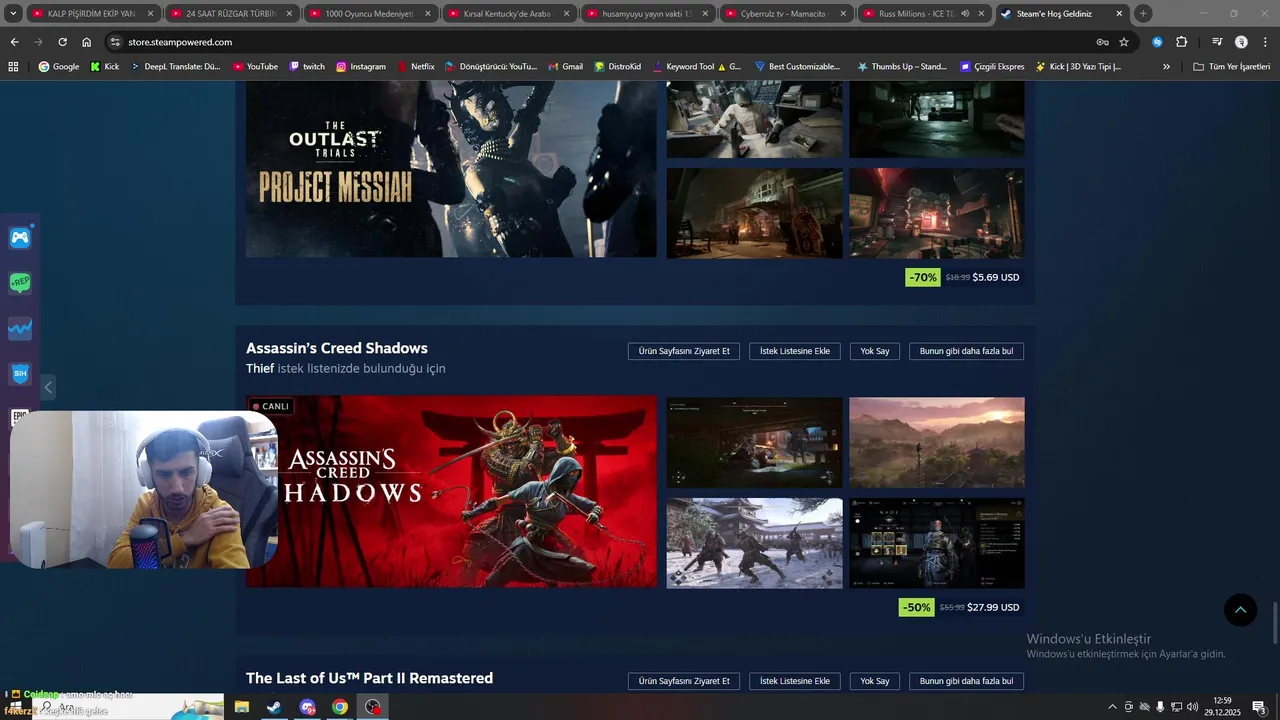Screen dimensions: 1280x720
Task: Switch to the Cyberrulz tv tab
Action: click(785, 14)
